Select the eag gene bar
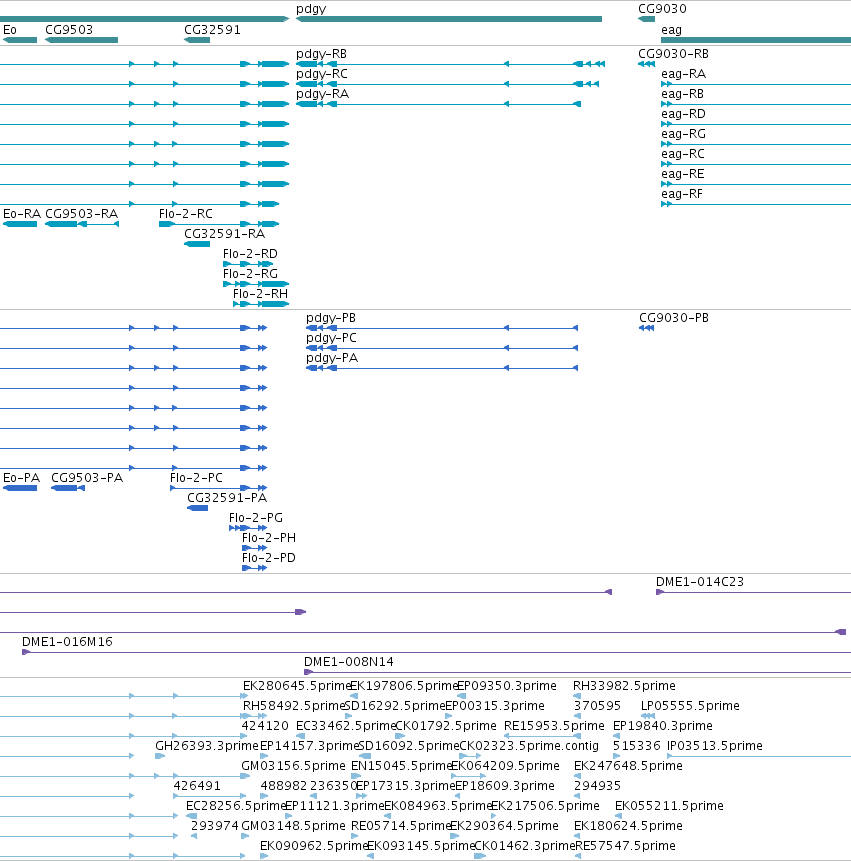 pyautogui.click(x=756, y=40)
